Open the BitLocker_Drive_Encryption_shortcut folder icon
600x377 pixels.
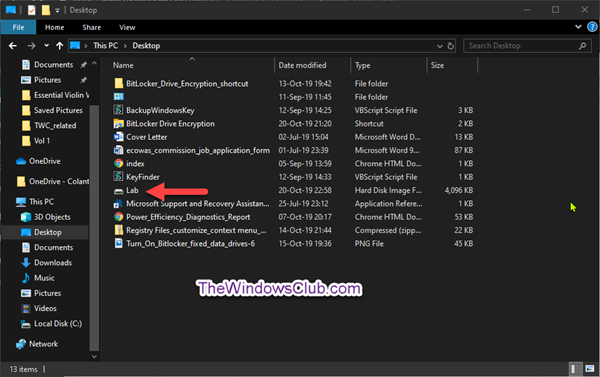pyautogui.click(x=119, y=83)
